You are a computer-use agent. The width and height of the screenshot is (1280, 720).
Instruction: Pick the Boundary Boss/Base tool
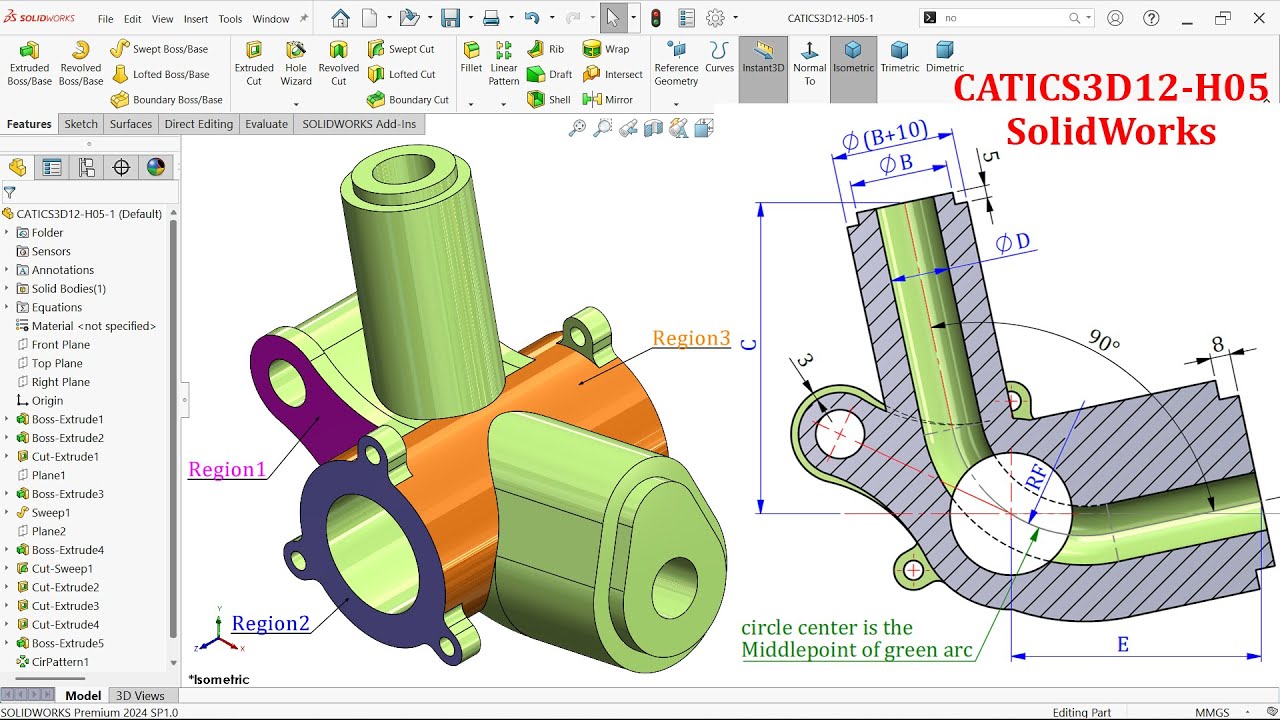point(166,99)
